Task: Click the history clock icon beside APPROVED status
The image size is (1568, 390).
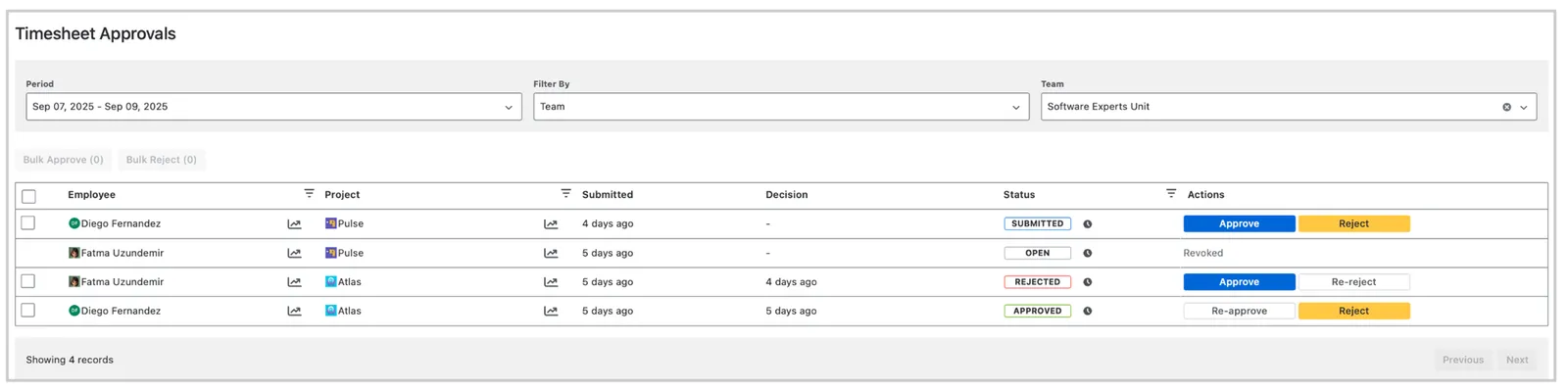Action: 1088,312
